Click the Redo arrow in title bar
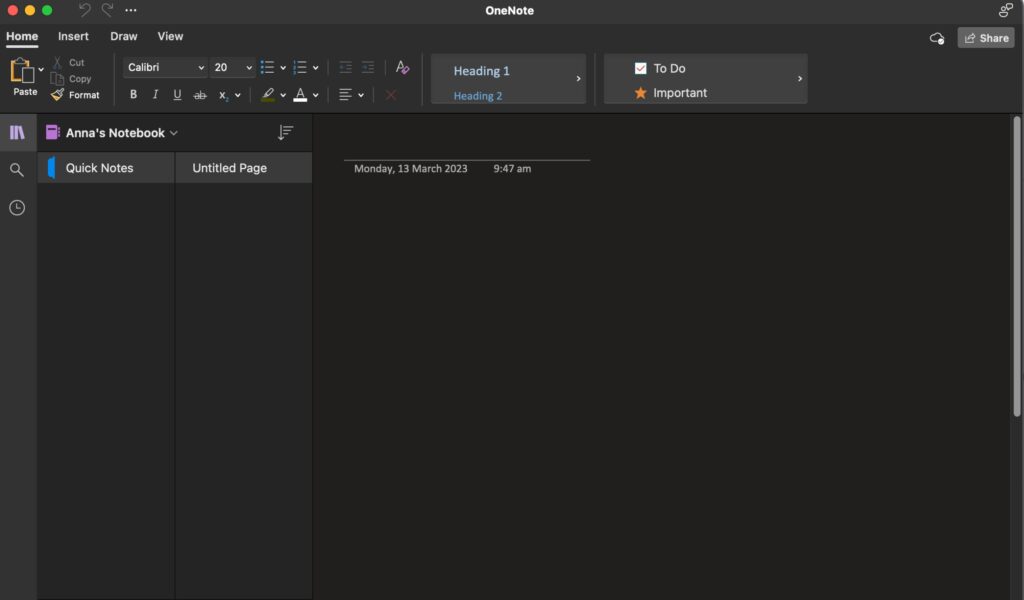The height and width of the screenshot is (600, 1024). coord(108,10)
